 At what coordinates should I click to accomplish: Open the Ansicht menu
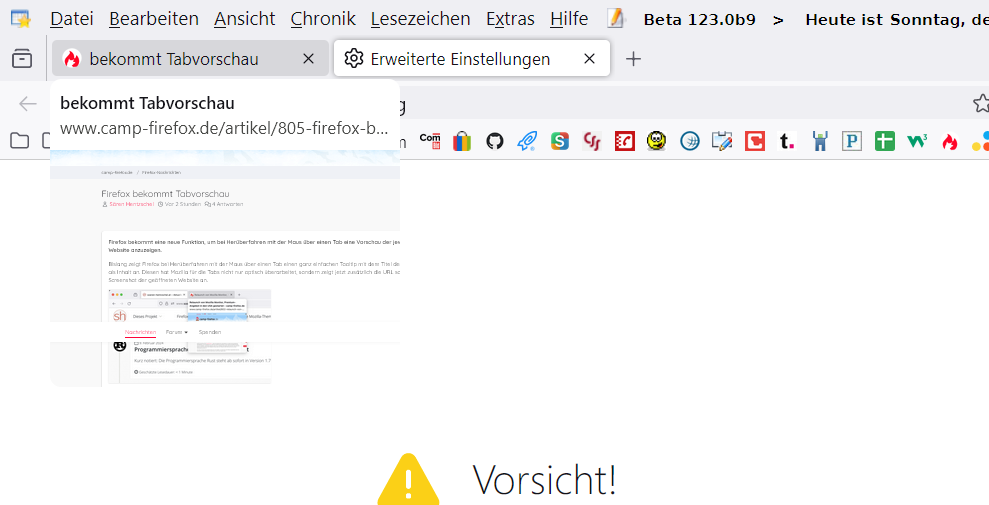[x=245, y=19]
